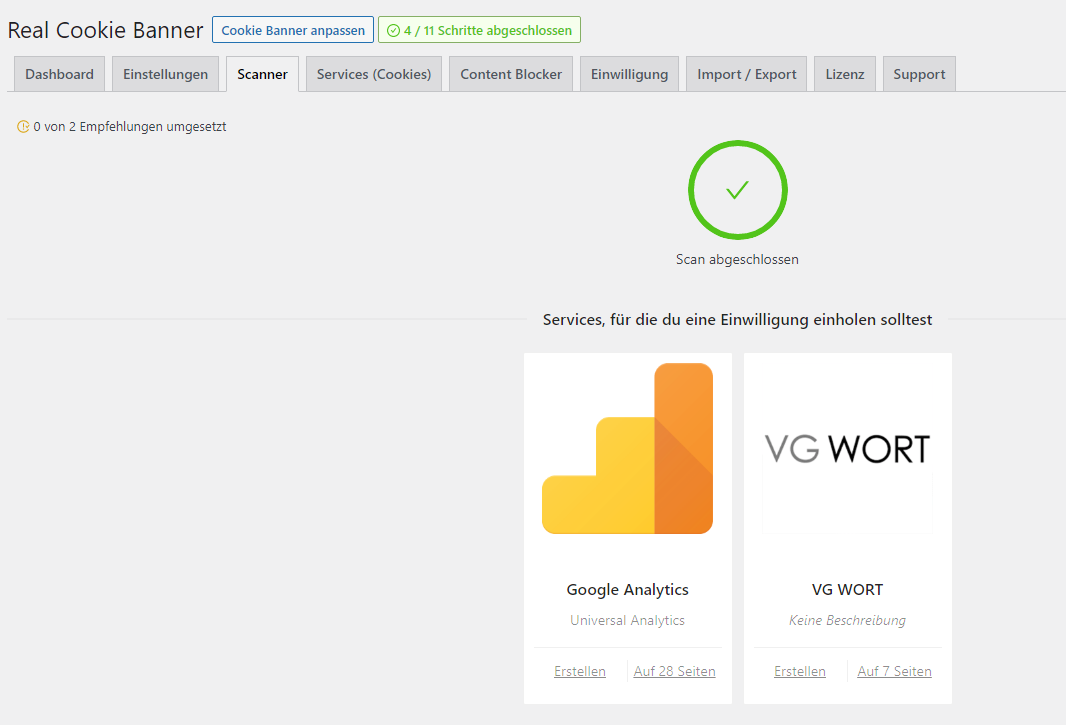Click the Services Einwilligung einholen section heading
Viewport: 1066px width, 725px height.
(x=737, y=320)
